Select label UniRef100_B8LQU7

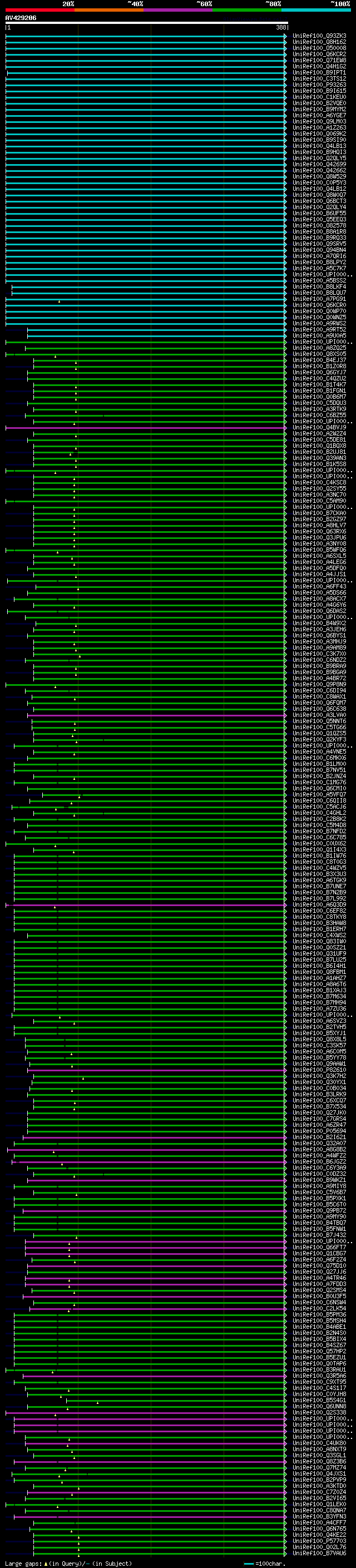319,293
